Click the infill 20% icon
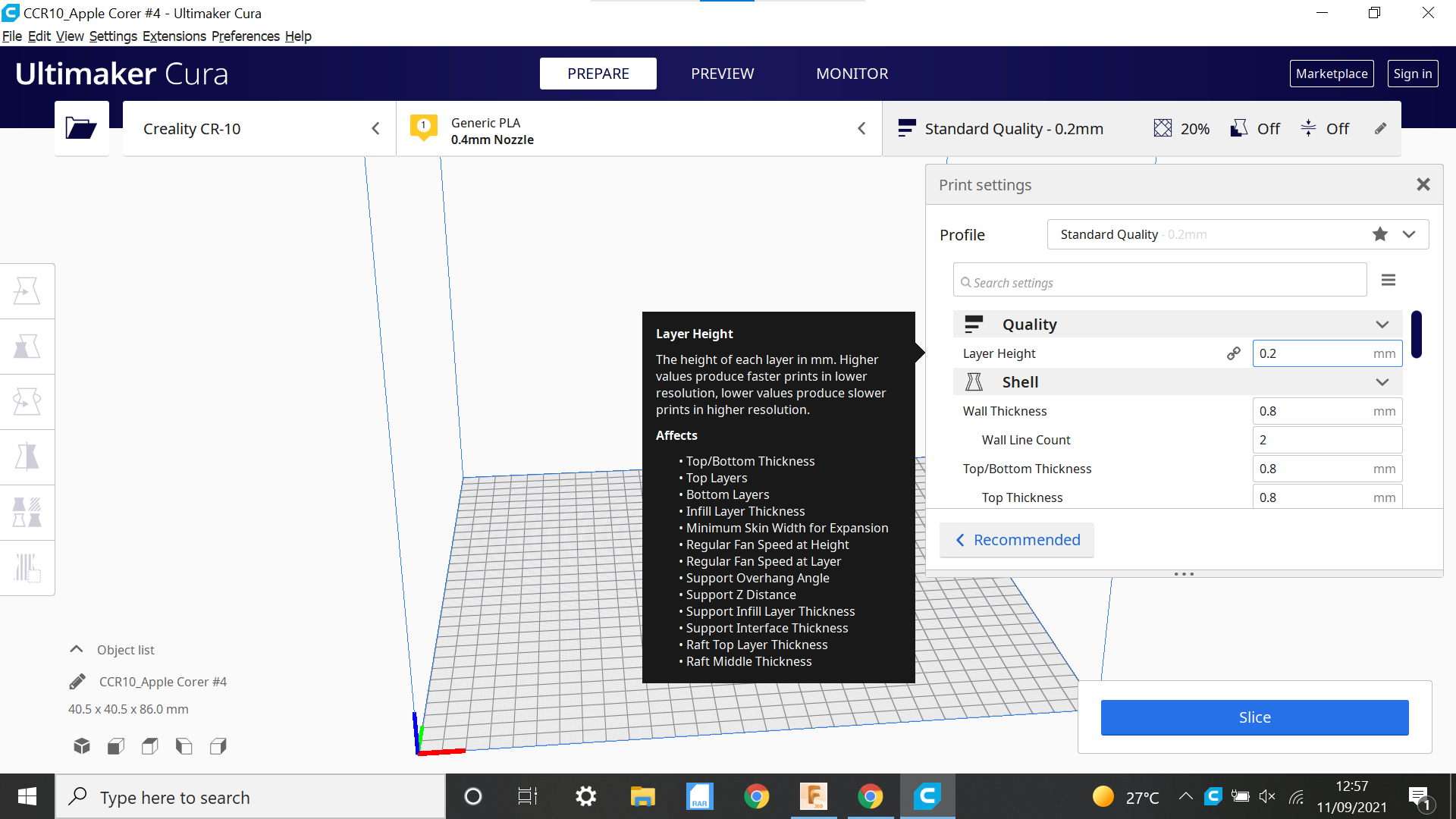Viewport: 1456px width, 819px height. (1163, 129)
